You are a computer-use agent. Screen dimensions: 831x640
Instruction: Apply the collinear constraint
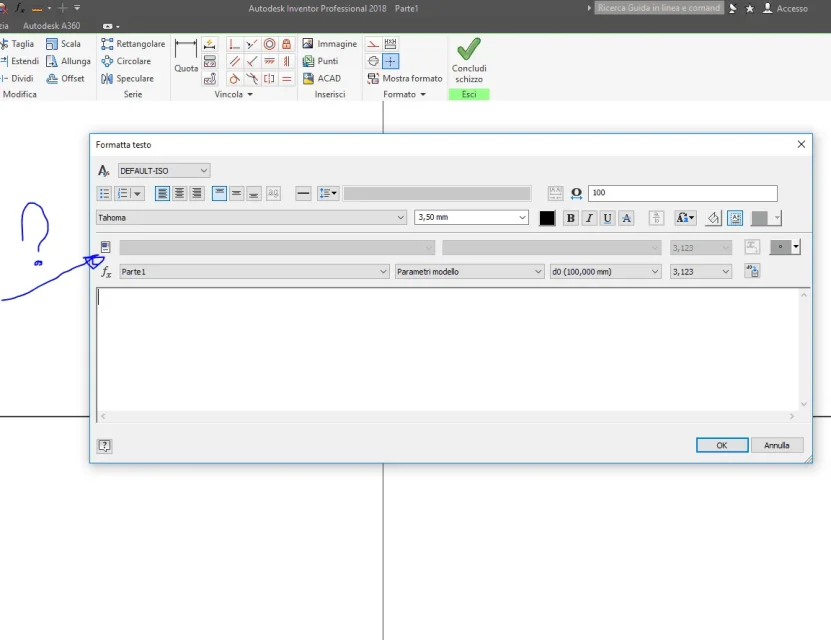coord(252,44)
